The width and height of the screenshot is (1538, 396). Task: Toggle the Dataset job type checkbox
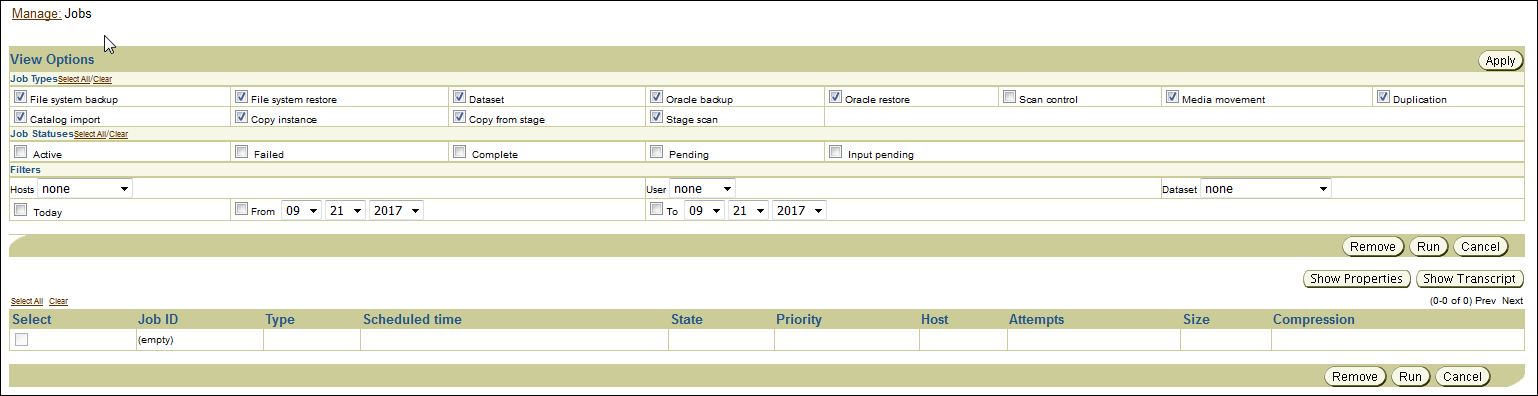[459, 98]
